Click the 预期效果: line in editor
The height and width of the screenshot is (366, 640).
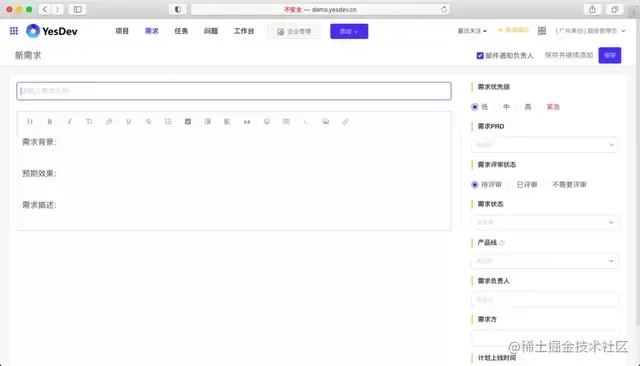coord(39,173)
